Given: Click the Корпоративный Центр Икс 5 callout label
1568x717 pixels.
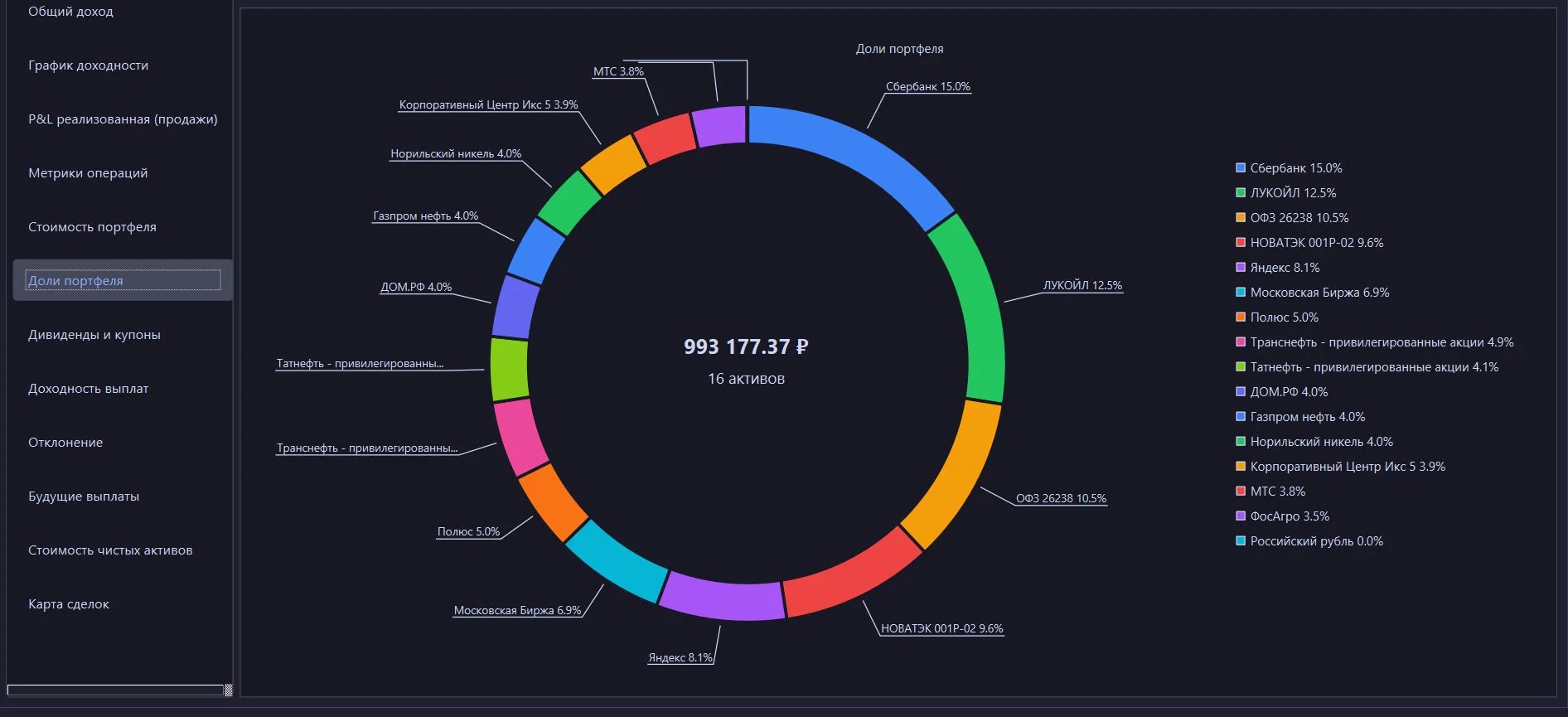Looking at the screenshot, I should click(489, 104).
